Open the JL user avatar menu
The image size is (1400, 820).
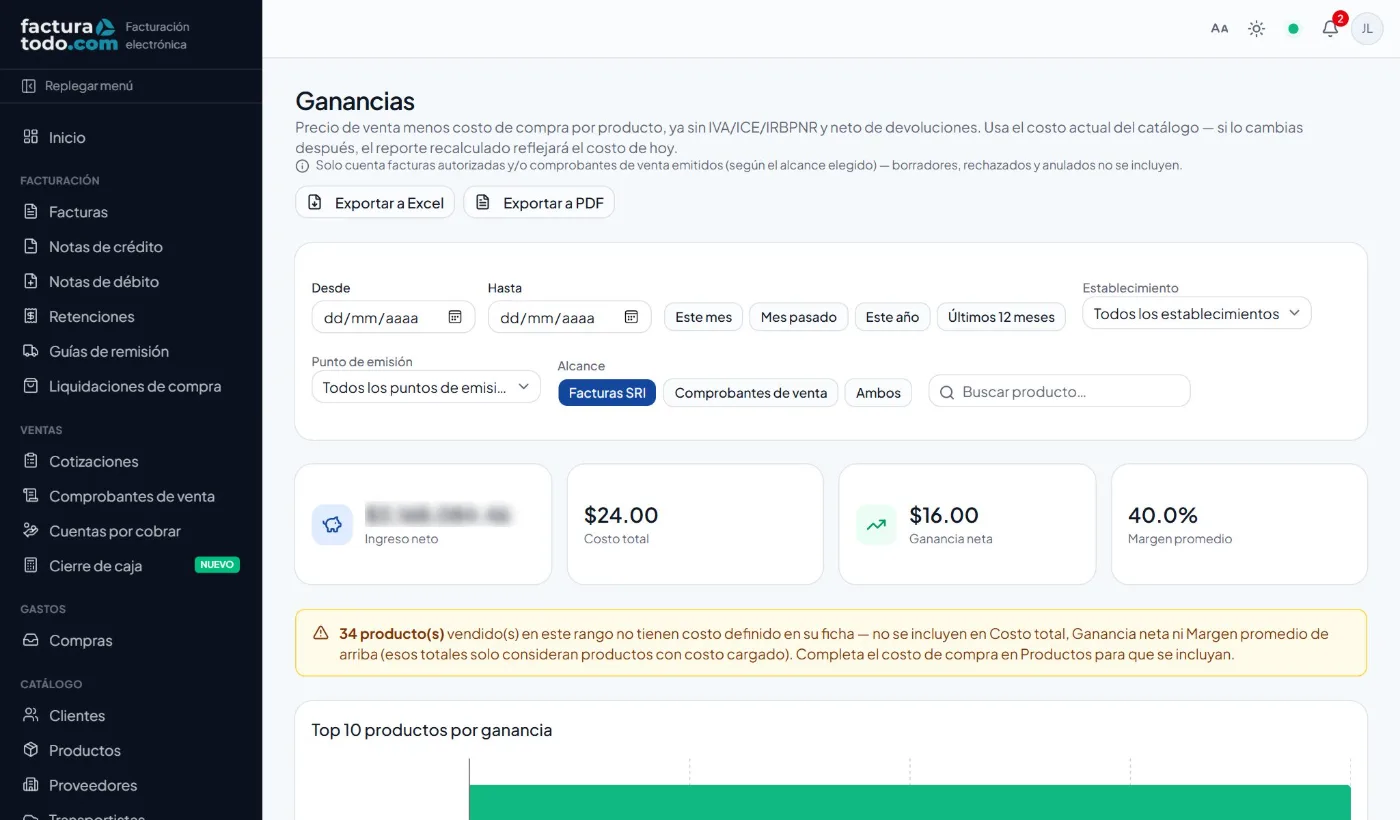point(1367,29)
